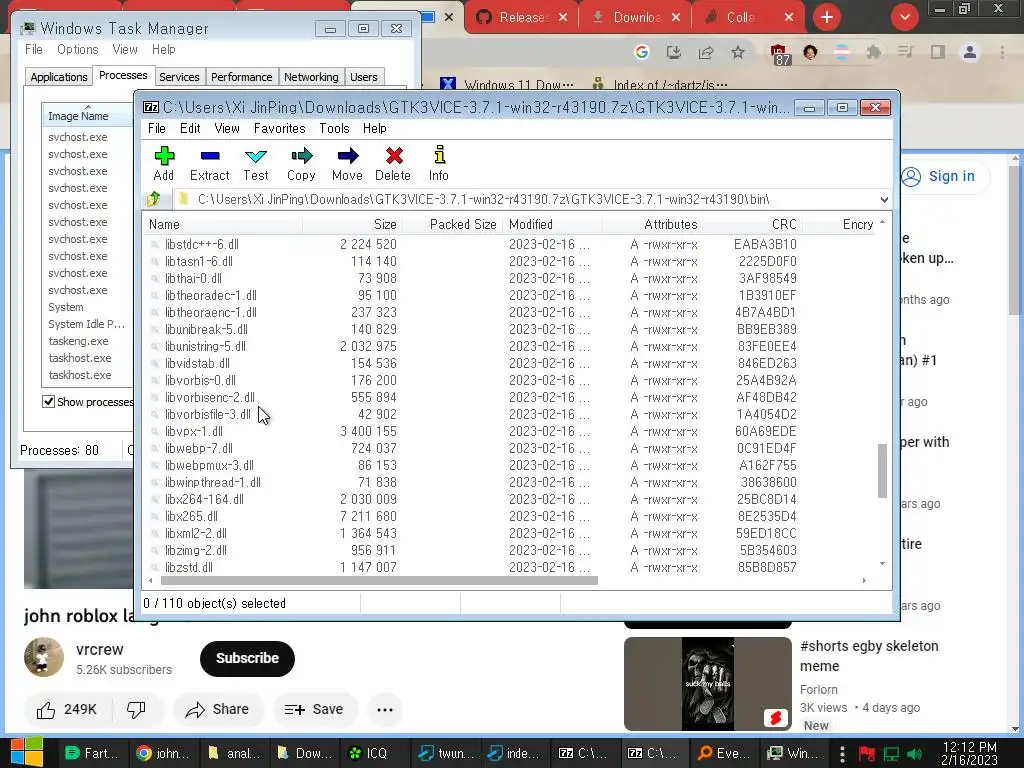1024x768 pixels.
Task: Open a new browser tab with the plus icon
Action: [827, 17]
